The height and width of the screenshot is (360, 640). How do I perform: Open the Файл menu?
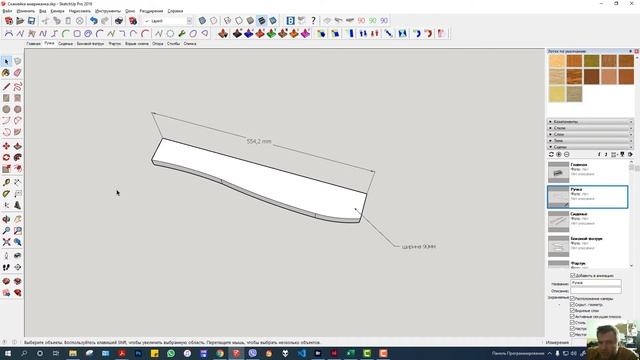point(7,11)
